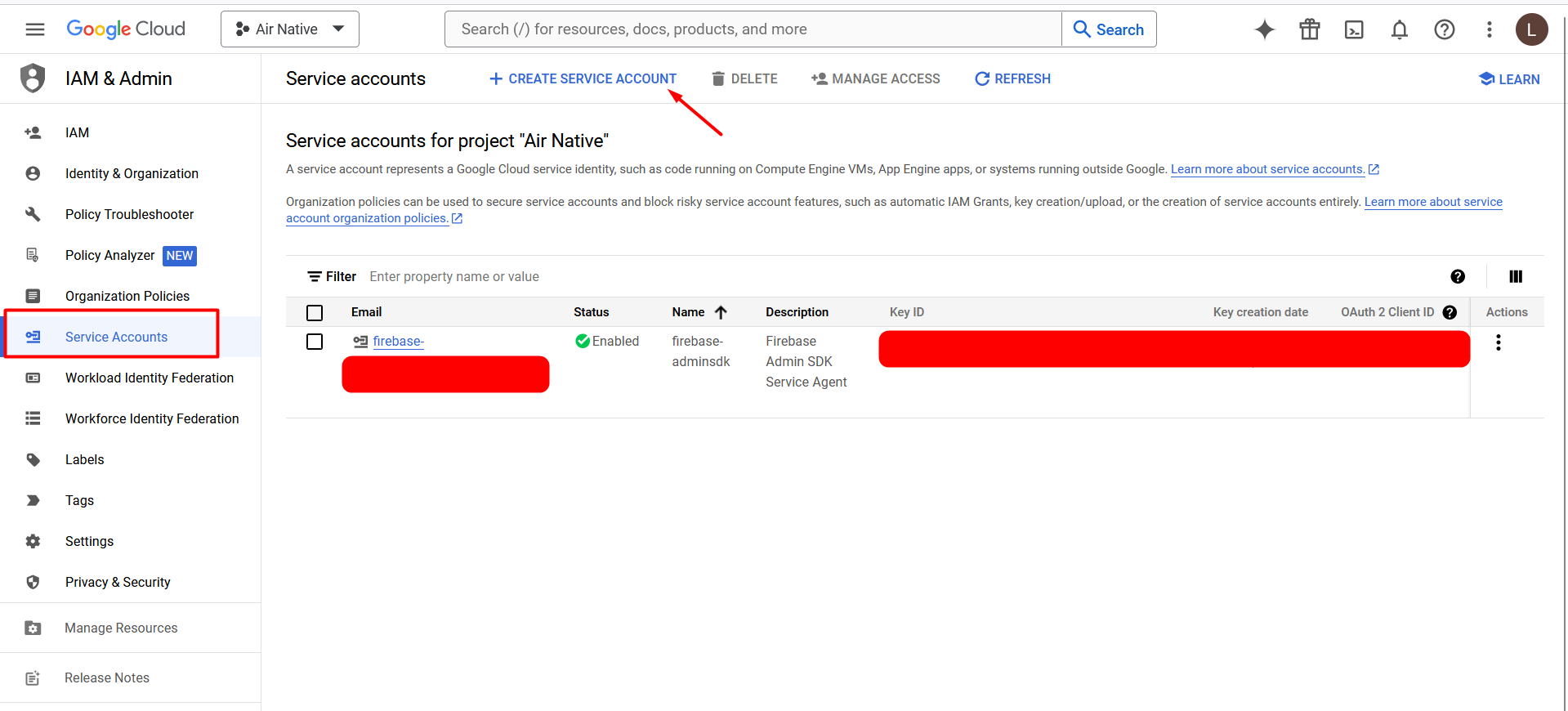Open table help question icon
The height and width of the screenshot is (711, 1568).
pyautogui.click(x=1458, y=276)
